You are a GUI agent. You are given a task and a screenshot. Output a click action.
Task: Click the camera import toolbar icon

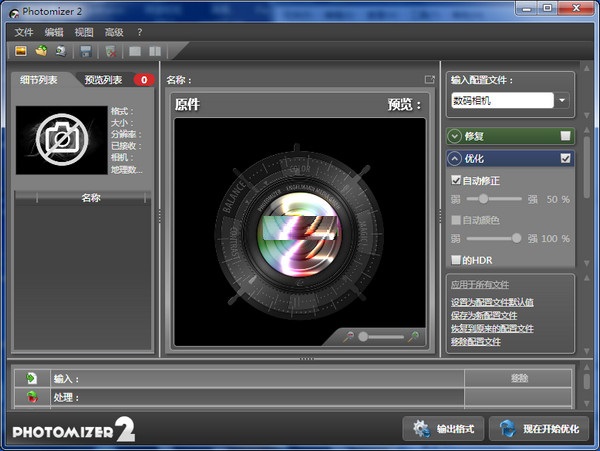(61, 51)
